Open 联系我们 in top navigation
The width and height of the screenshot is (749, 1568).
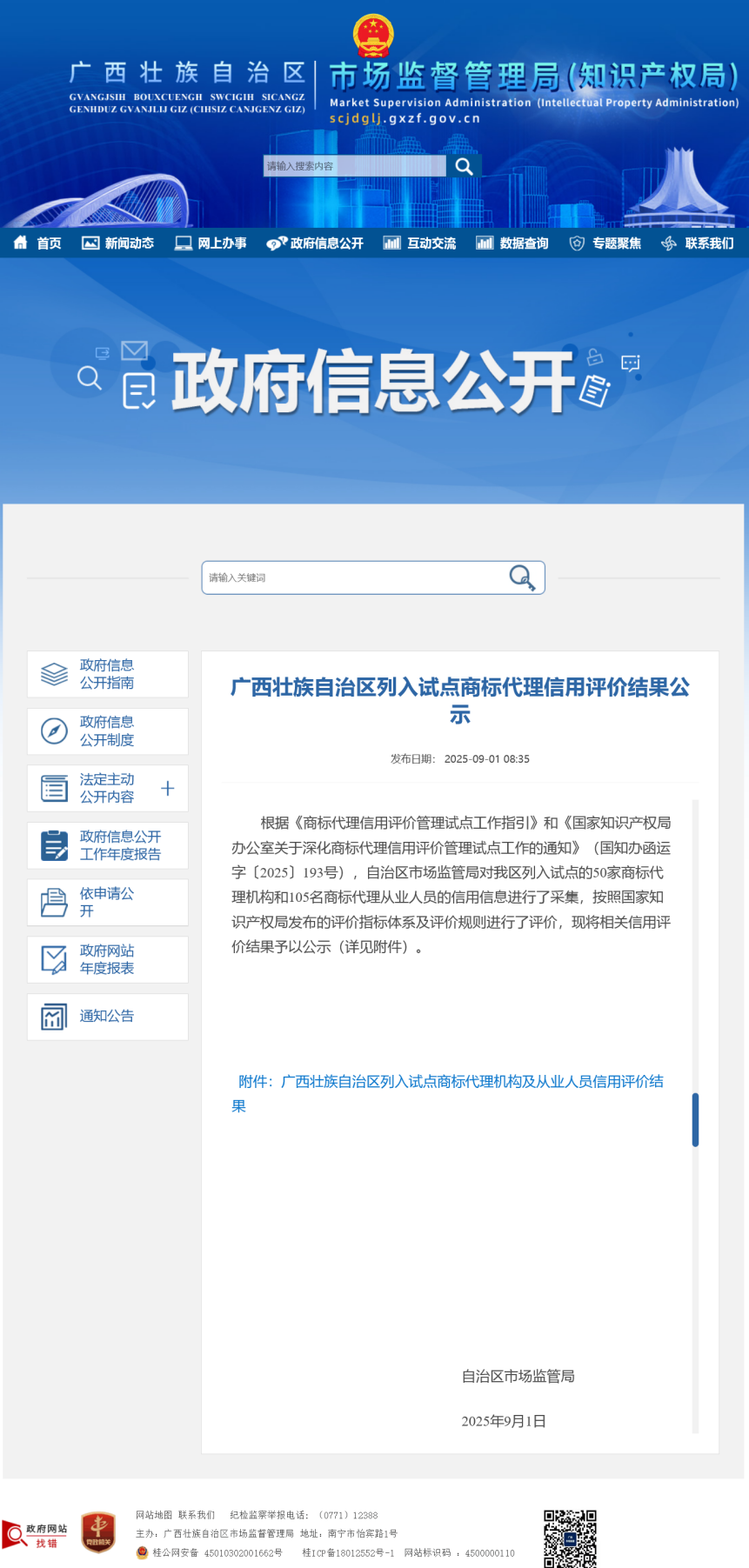click(698, 244)
